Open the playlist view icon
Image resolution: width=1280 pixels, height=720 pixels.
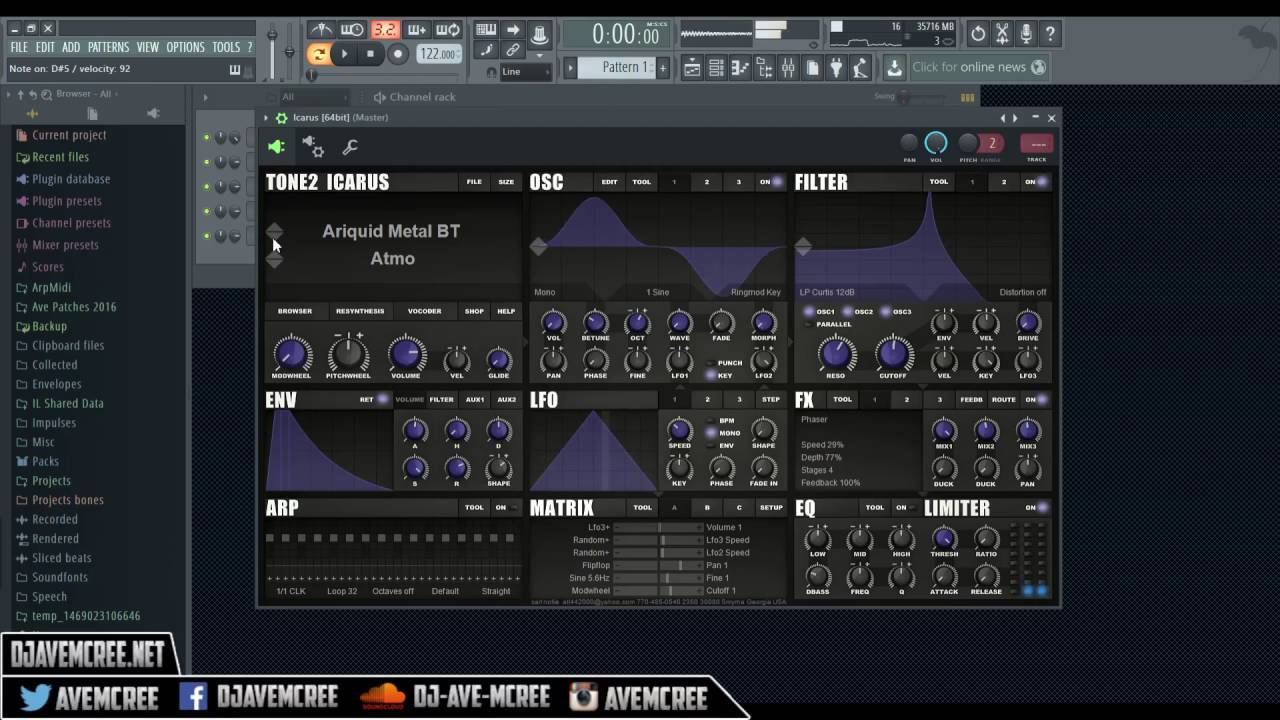692,67
